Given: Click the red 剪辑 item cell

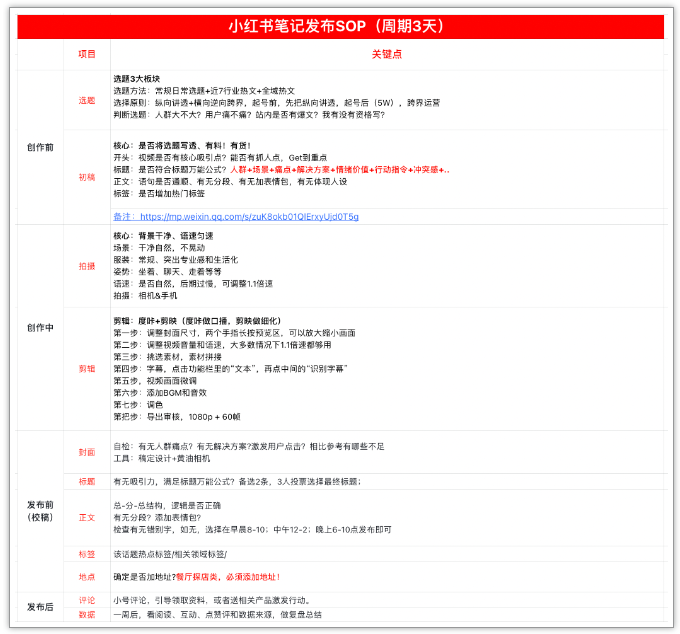Looking at the screenshot, I should tap(87, 369).
